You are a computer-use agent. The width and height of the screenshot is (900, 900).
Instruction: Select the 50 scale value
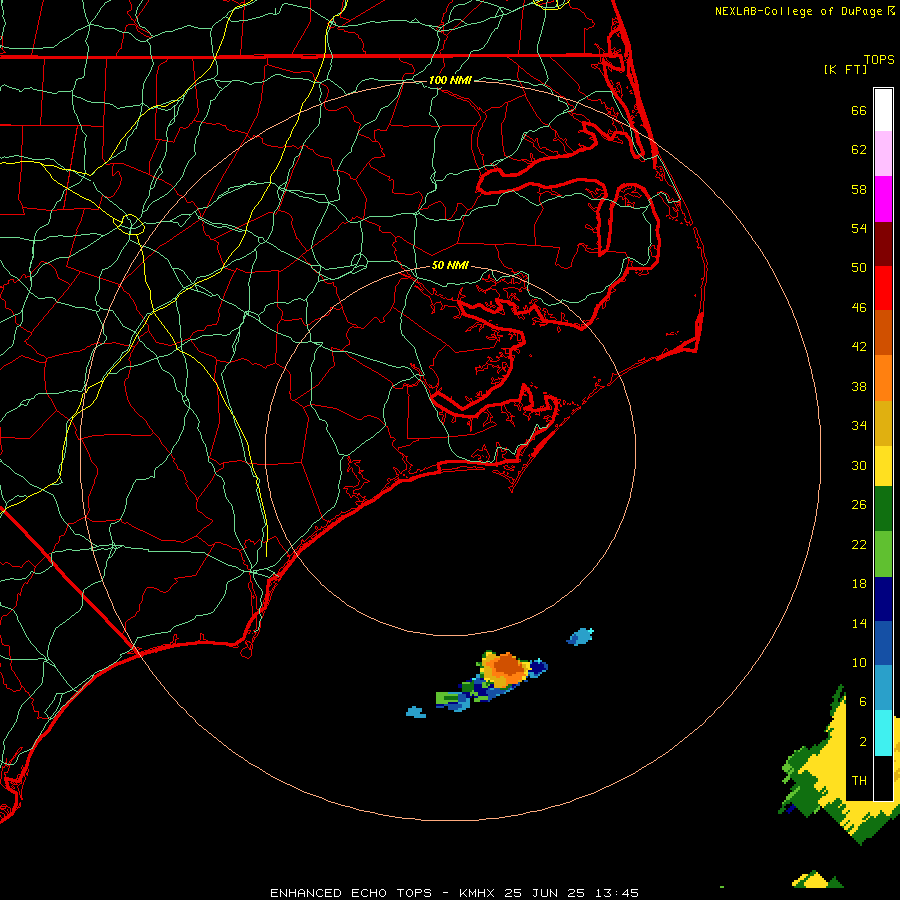point(859,268)
